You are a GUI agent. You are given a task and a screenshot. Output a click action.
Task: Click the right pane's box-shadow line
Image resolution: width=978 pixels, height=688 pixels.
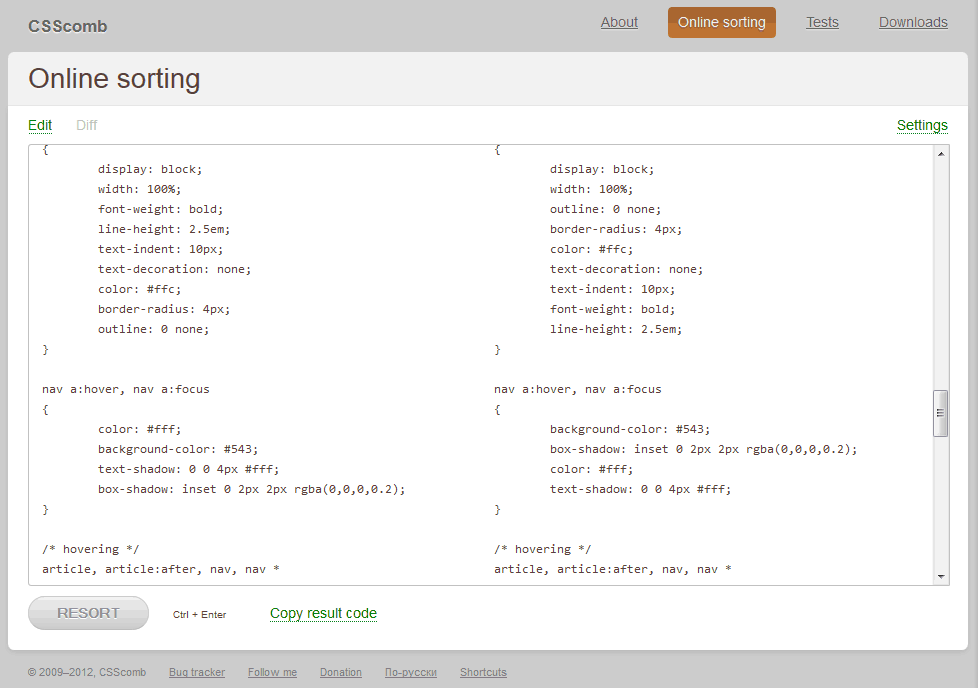coord(703,449)
